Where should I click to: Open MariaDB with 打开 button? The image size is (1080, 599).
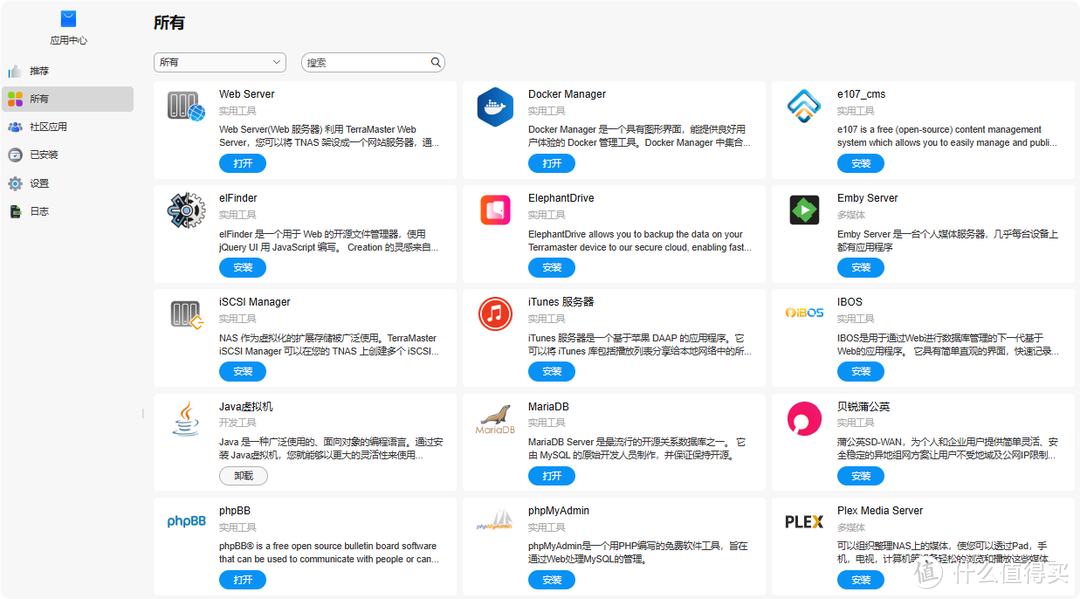coord(552,476)
